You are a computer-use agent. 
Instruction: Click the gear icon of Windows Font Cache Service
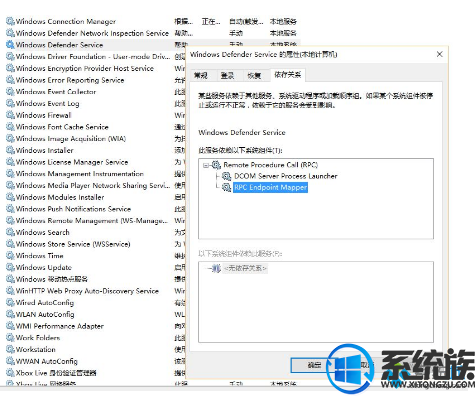(x=10, y=127)
